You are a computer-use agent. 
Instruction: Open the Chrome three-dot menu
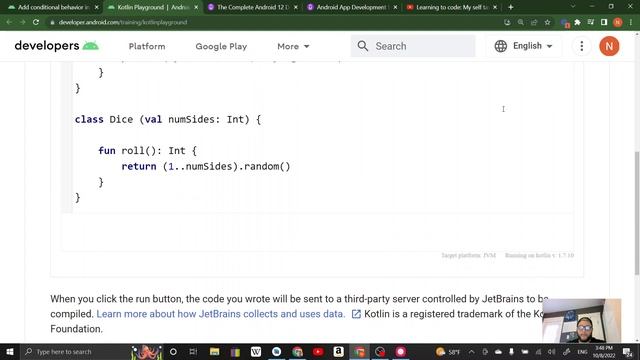click(631, 22)
